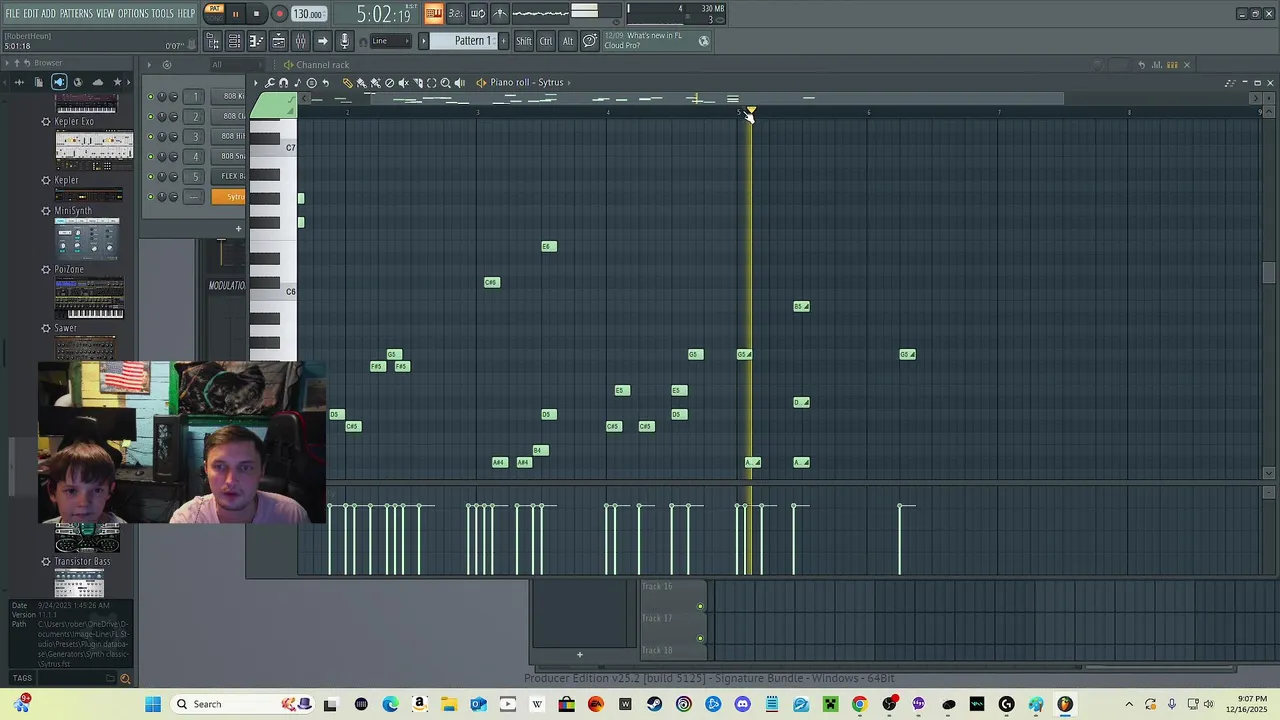1280x720 pixels.
Task: Open piano roll Tools wrench menu
Action: (269, 83)
